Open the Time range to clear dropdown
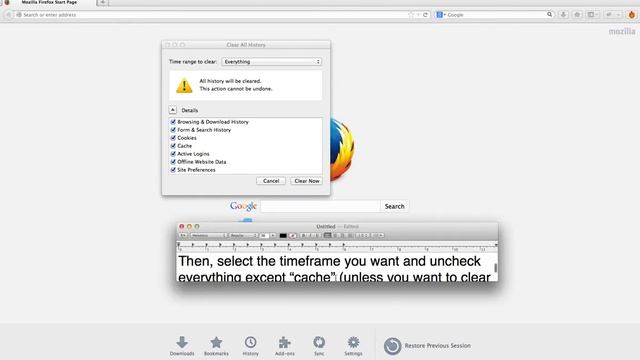This screenshot has width=640, height=360. [271, 62]
